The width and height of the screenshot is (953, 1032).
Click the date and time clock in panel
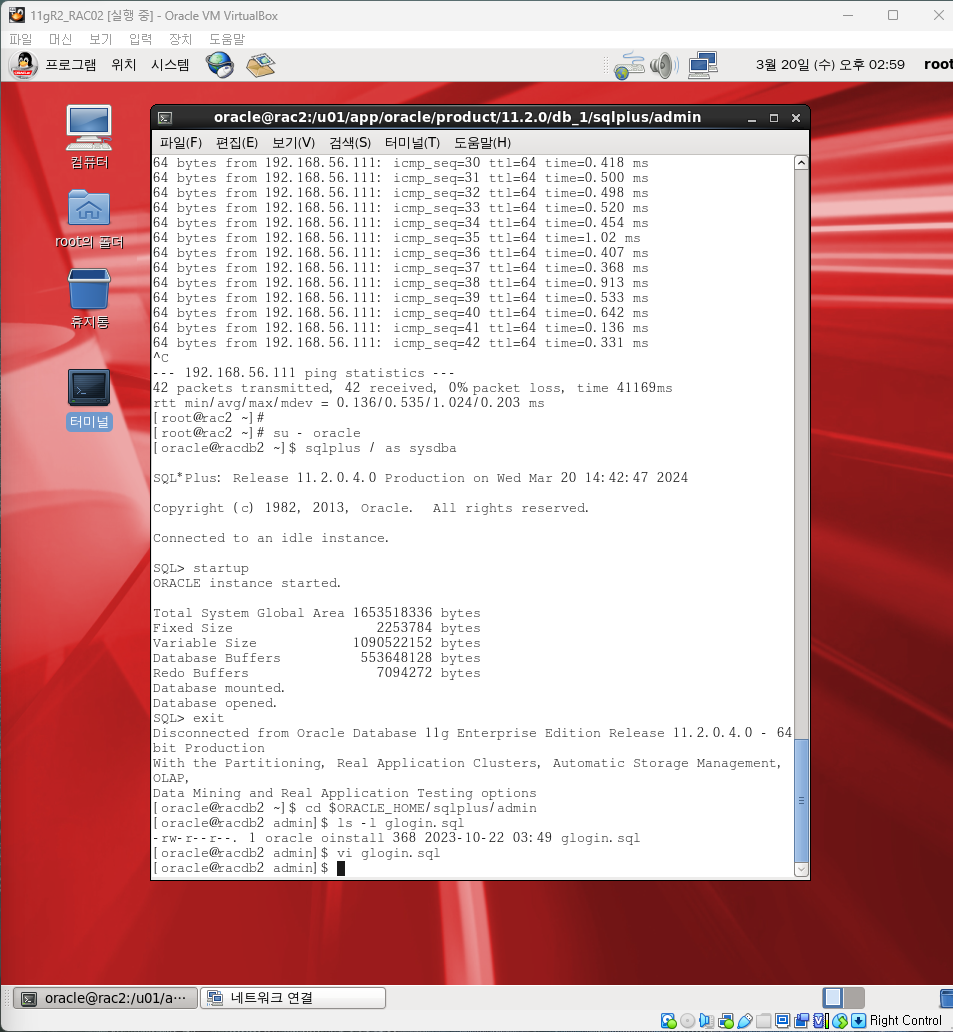click(830, 65)
